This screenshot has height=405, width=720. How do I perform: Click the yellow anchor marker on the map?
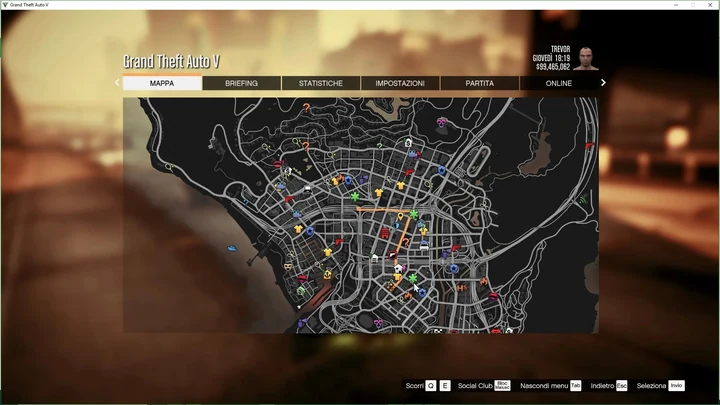click(327, 275)
